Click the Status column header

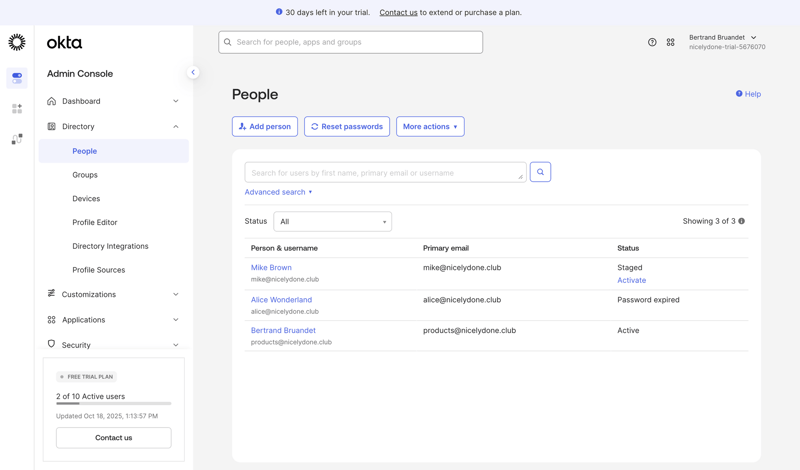click(x=628, y=248)
